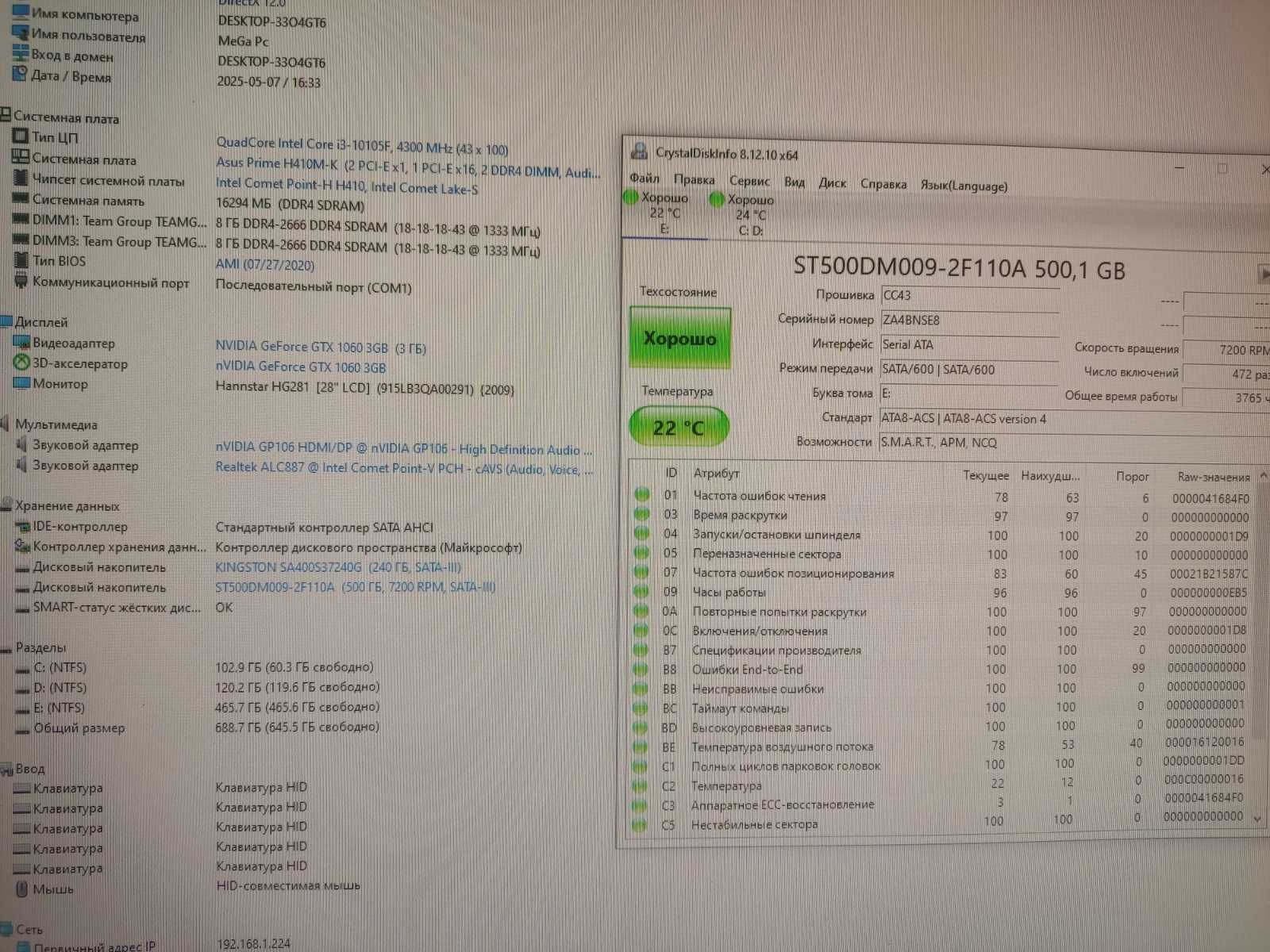The image size is (1270, 952).
Task: Open the NVIDIA GeForce GTX 1060 3GB (3 ГБ) link
Action: 321,347
